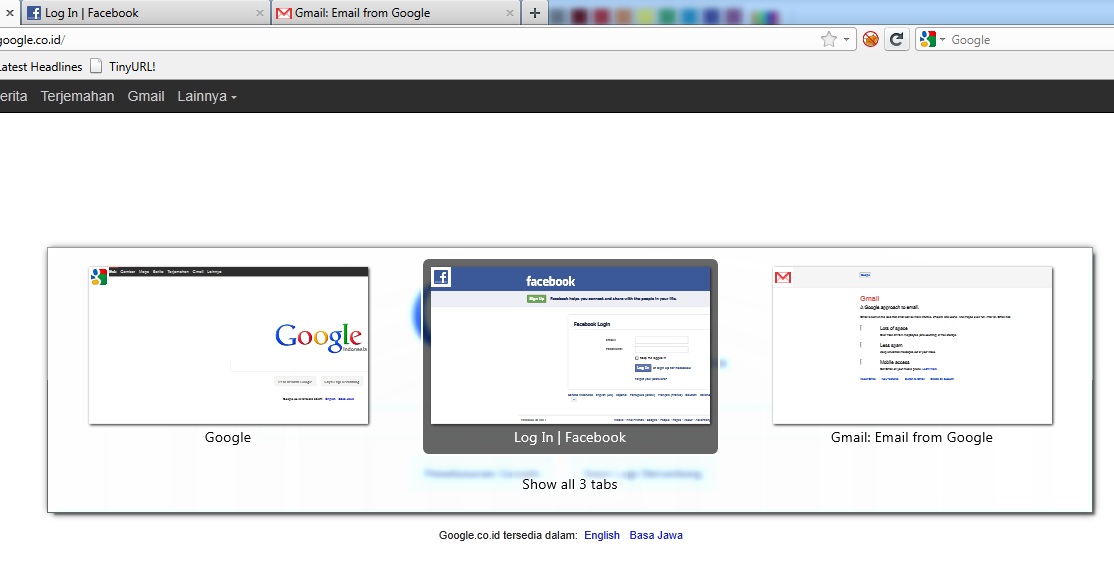Open a new tab with the plus button

(x=534, y=13)
